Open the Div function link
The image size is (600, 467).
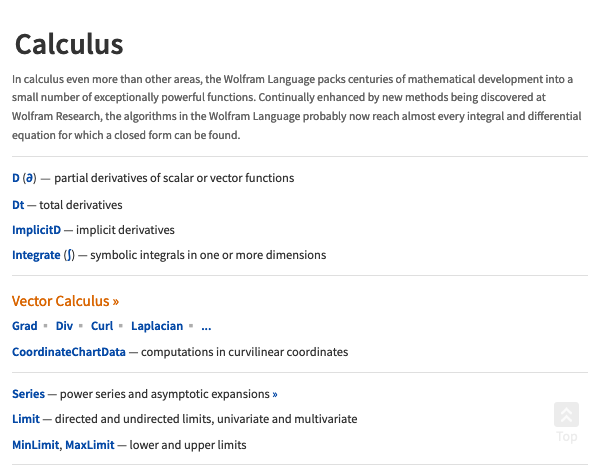click(x=64, y=326)
